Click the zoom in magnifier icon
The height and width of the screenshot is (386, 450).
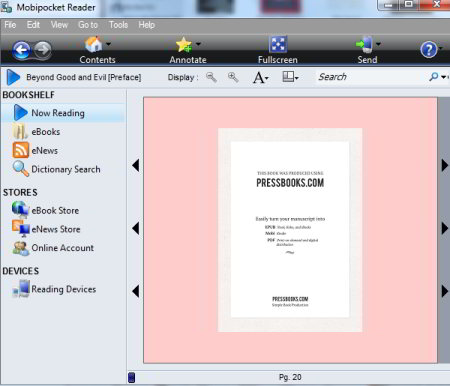point(233,77)
